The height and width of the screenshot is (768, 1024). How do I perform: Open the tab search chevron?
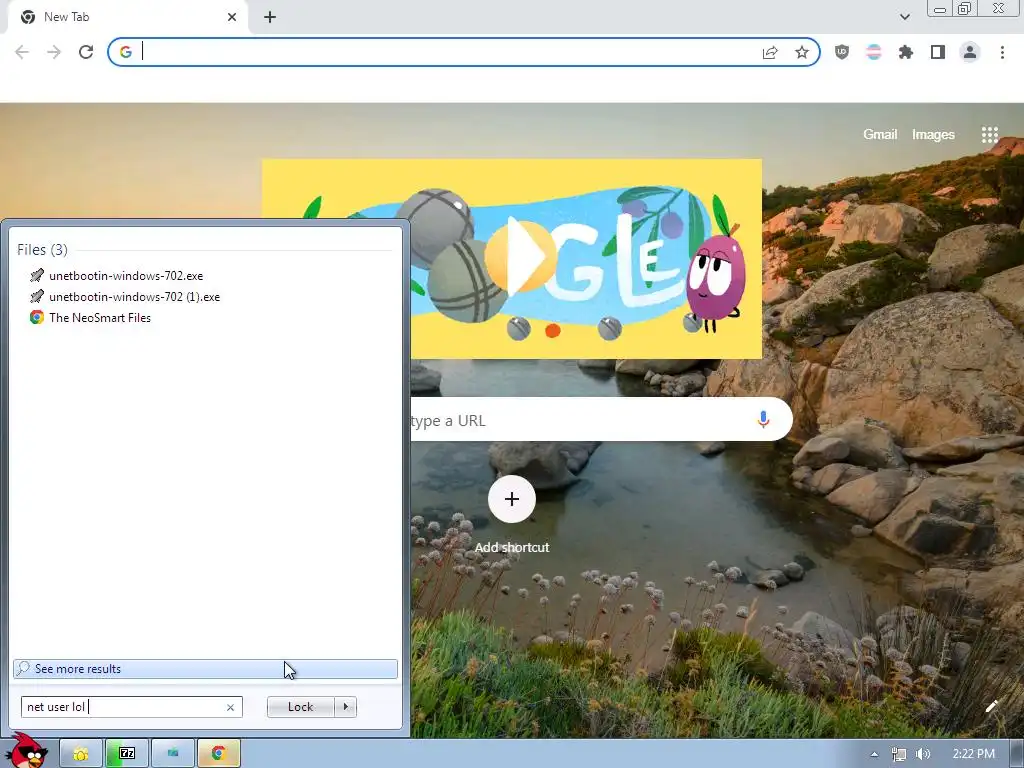tap(904, 17)
